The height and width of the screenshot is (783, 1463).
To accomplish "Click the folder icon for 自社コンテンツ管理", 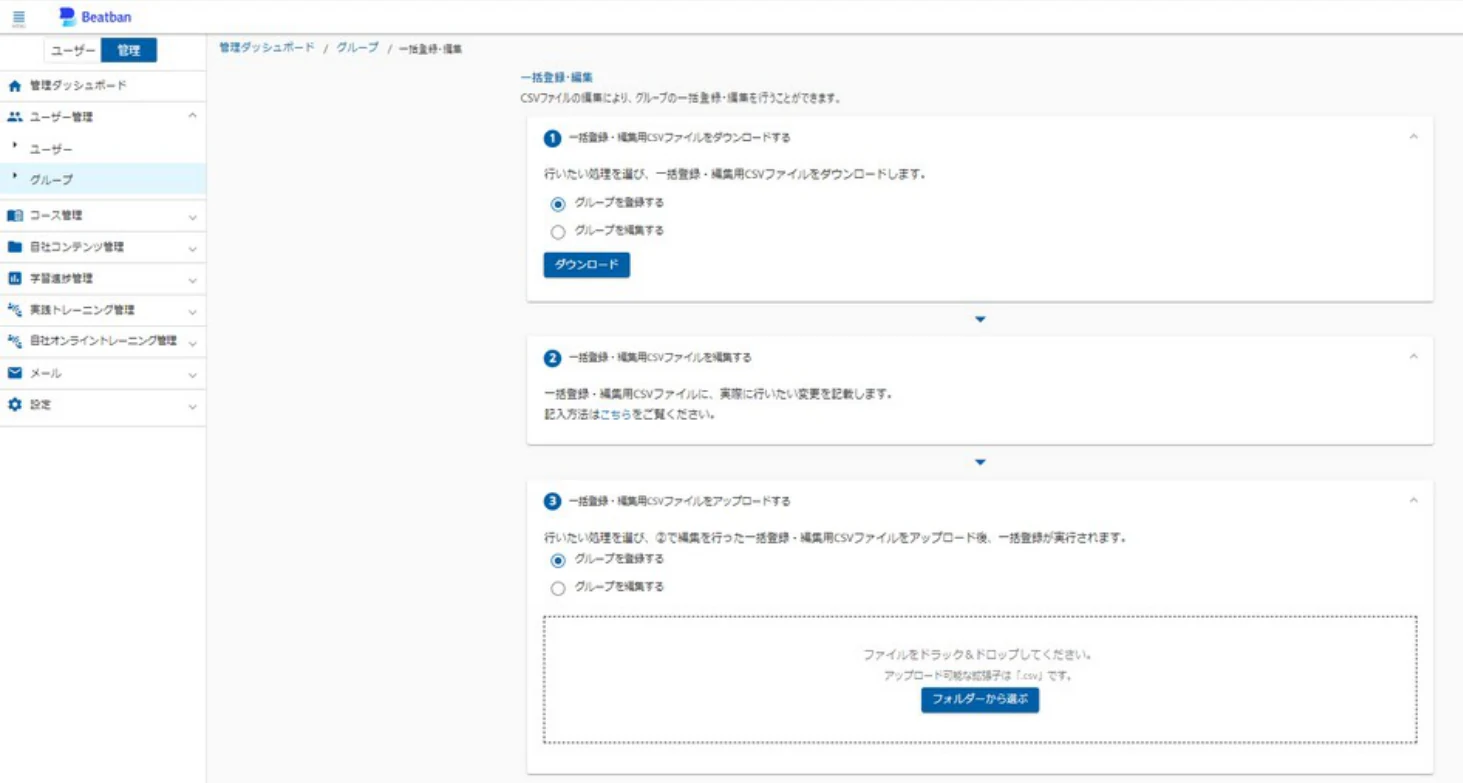I will click(x=15, y=247).
